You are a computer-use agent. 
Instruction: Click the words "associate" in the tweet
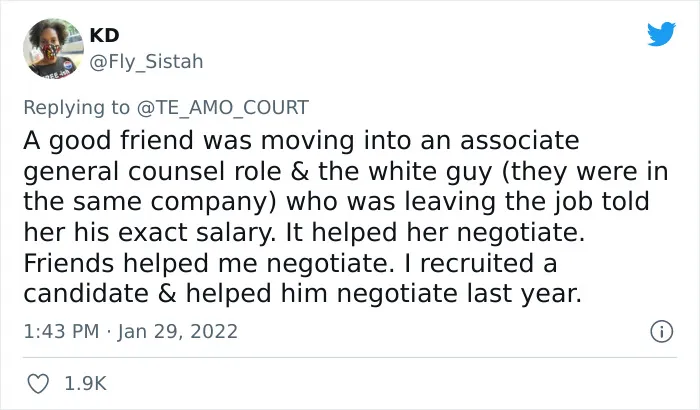[x=520, y=141]
